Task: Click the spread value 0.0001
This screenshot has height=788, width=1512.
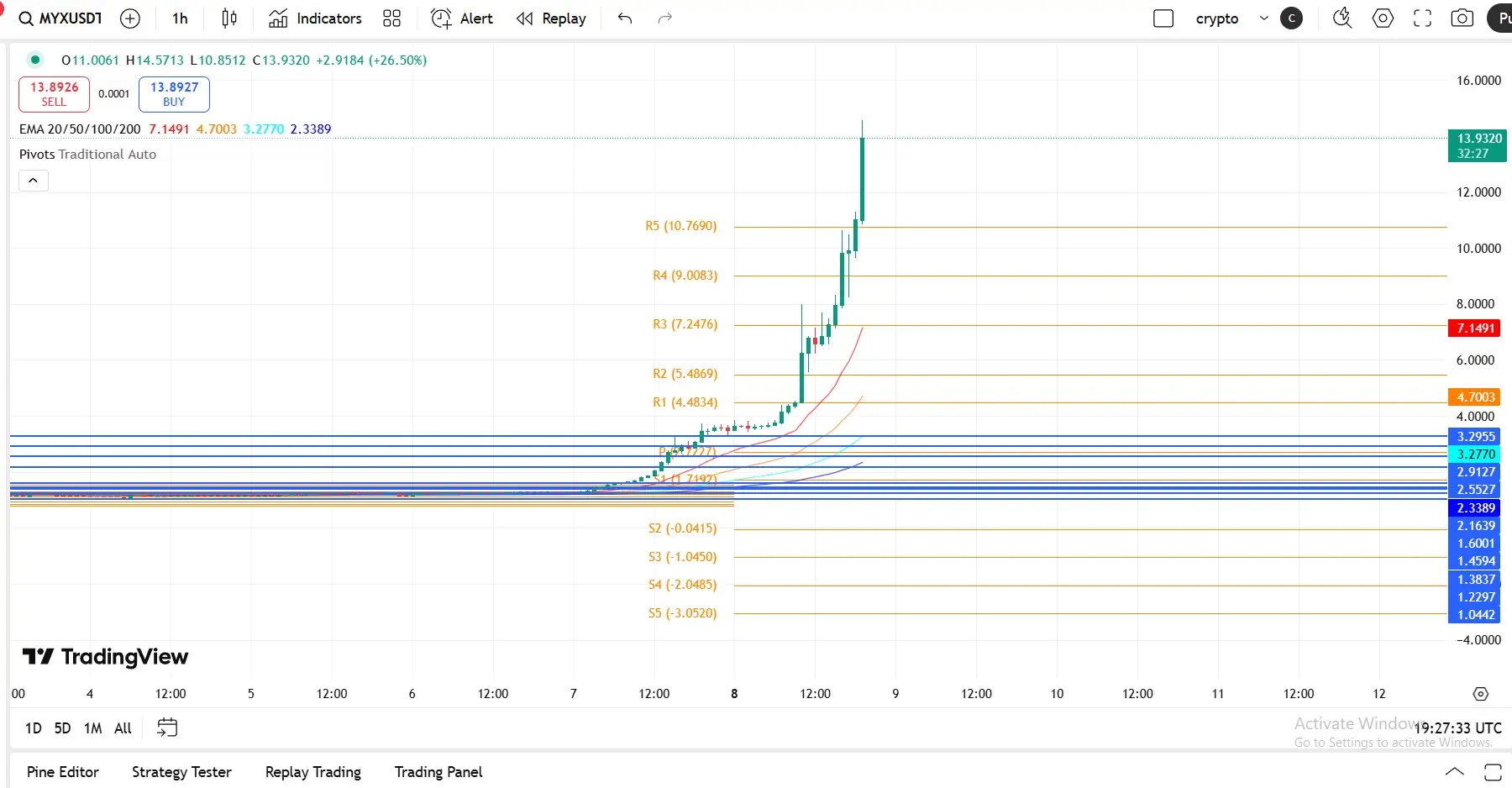Action: (114, 94)
